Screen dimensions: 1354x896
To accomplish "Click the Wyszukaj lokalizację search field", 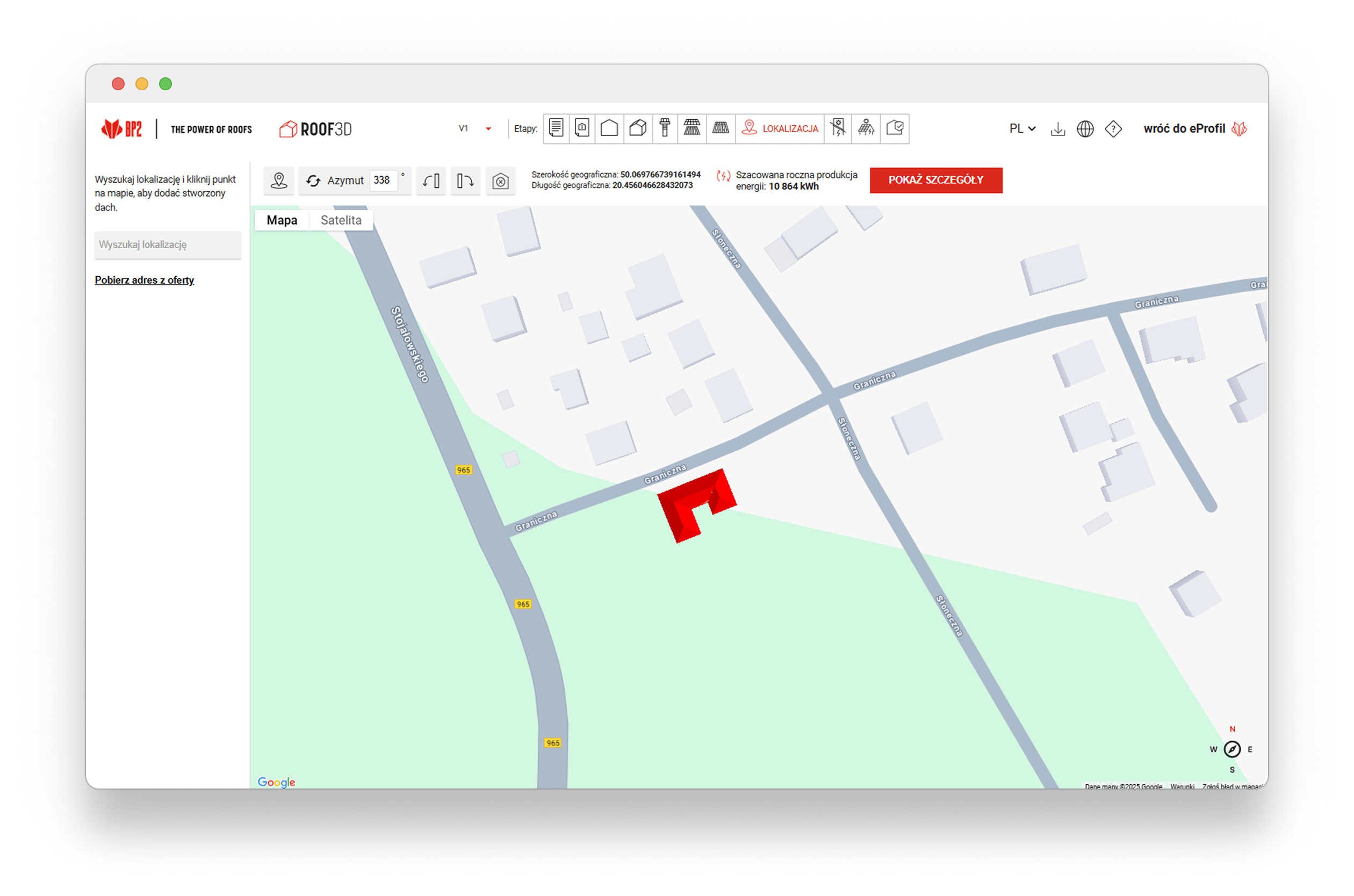I will click(168, 244).
